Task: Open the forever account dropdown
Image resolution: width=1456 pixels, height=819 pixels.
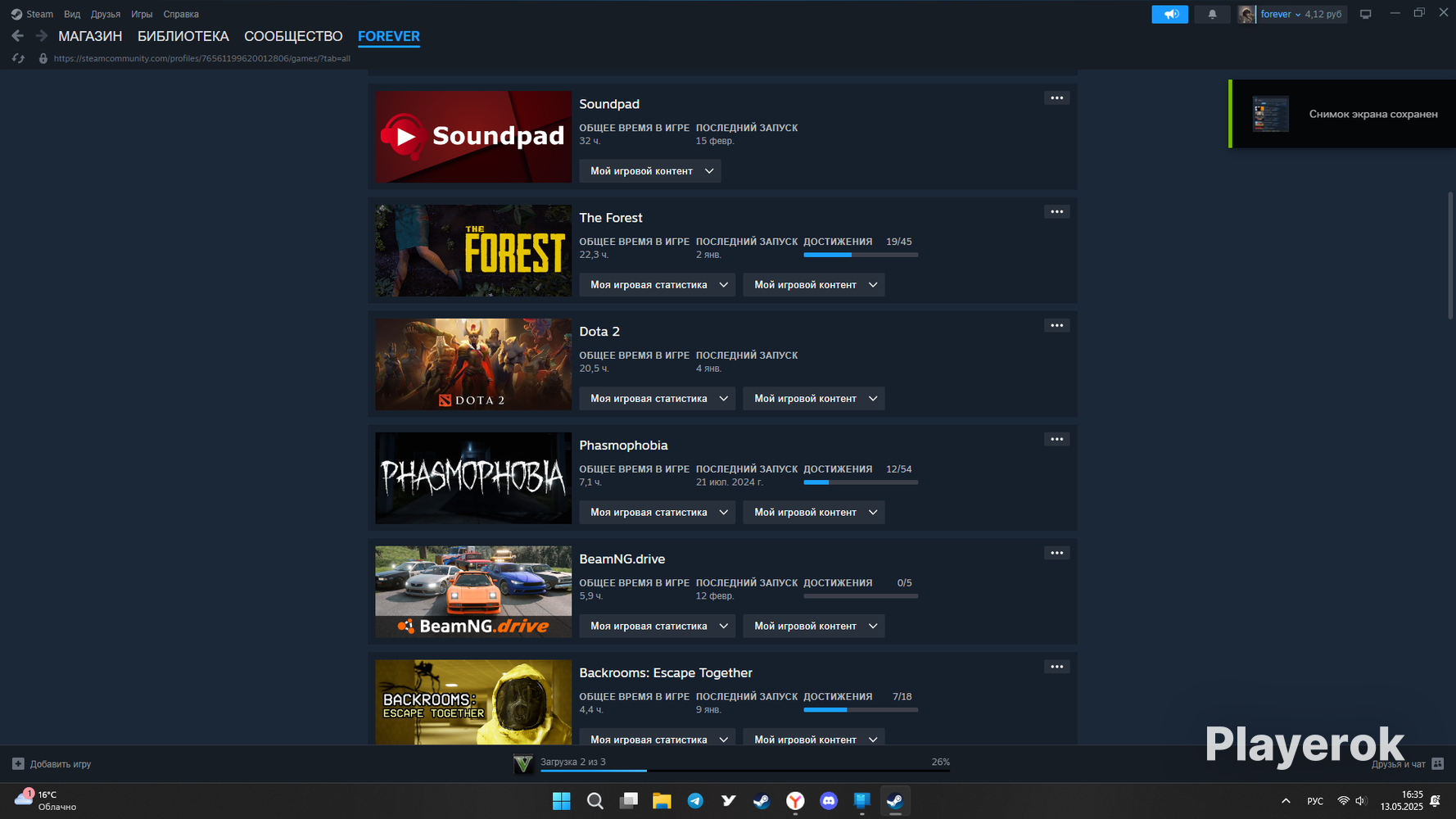Action: click(x=1281, y=14)
